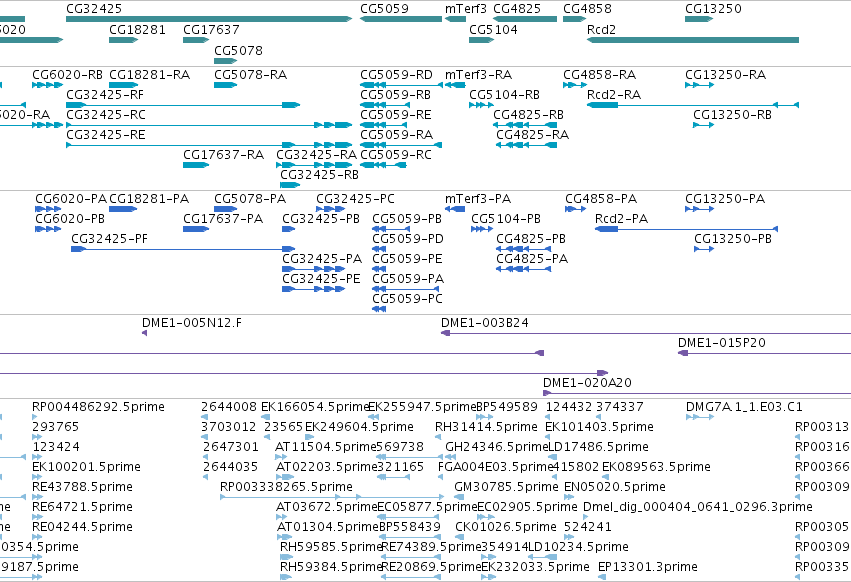
Task: Select transcript CG32425-RC
Action: click(x=209, y=125)
